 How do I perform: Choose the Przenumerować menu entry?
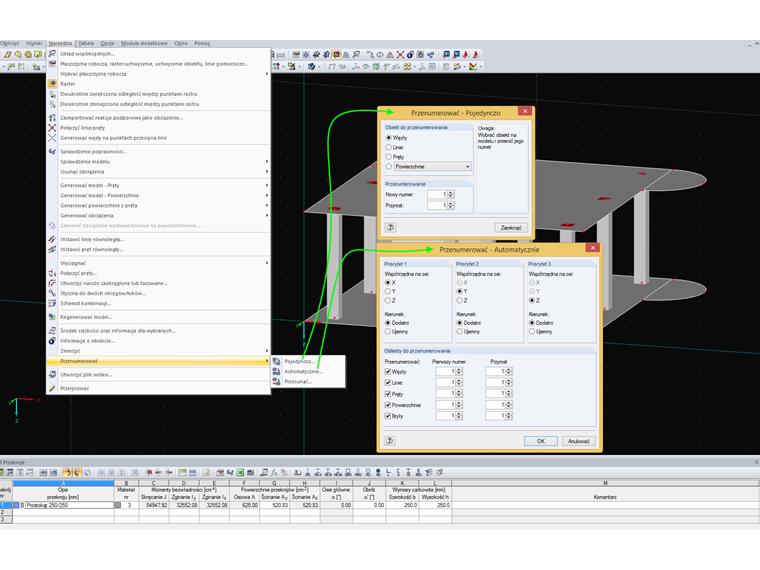coord(158,361)
